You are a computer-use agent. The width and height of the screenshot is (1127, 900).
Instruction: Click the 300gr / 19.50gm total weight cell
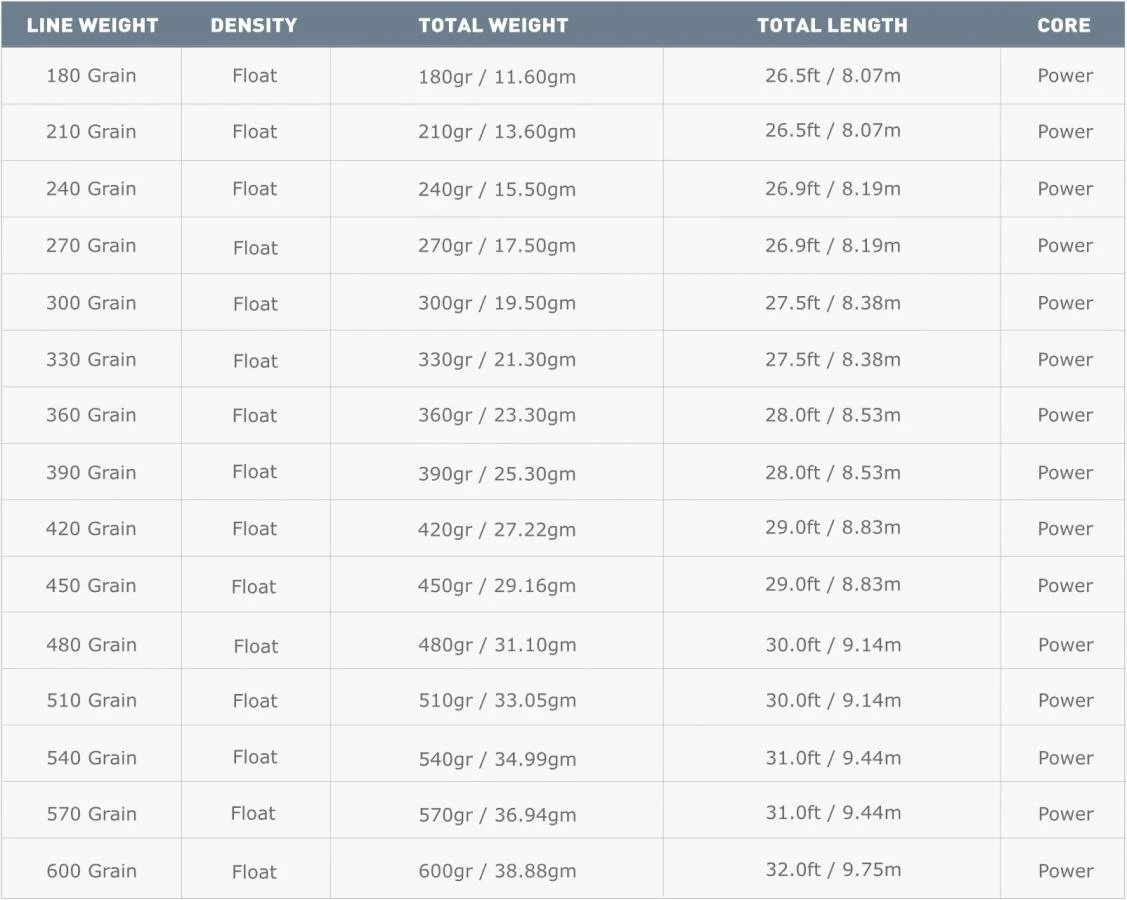click(x=497, y=304)
